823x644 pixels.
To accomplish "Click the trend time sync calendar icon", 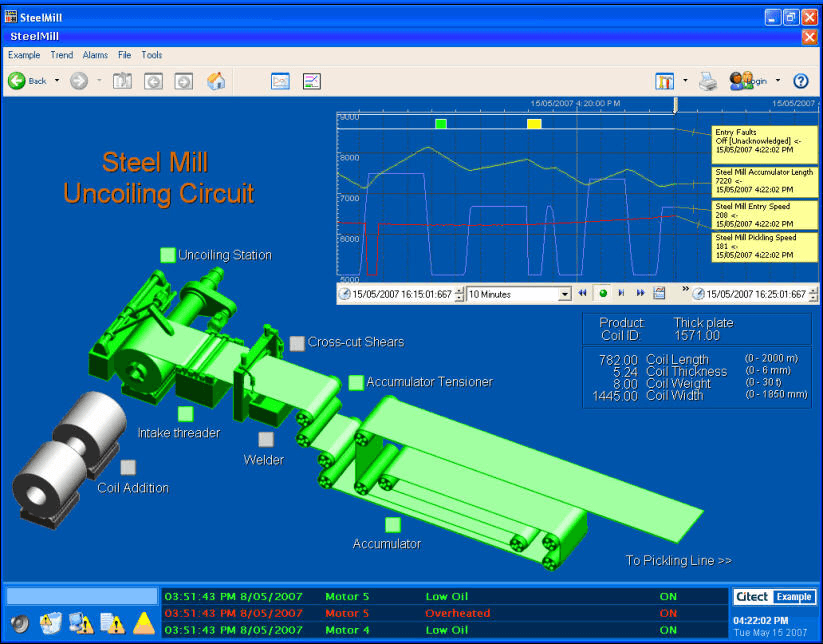I will 659,293.
